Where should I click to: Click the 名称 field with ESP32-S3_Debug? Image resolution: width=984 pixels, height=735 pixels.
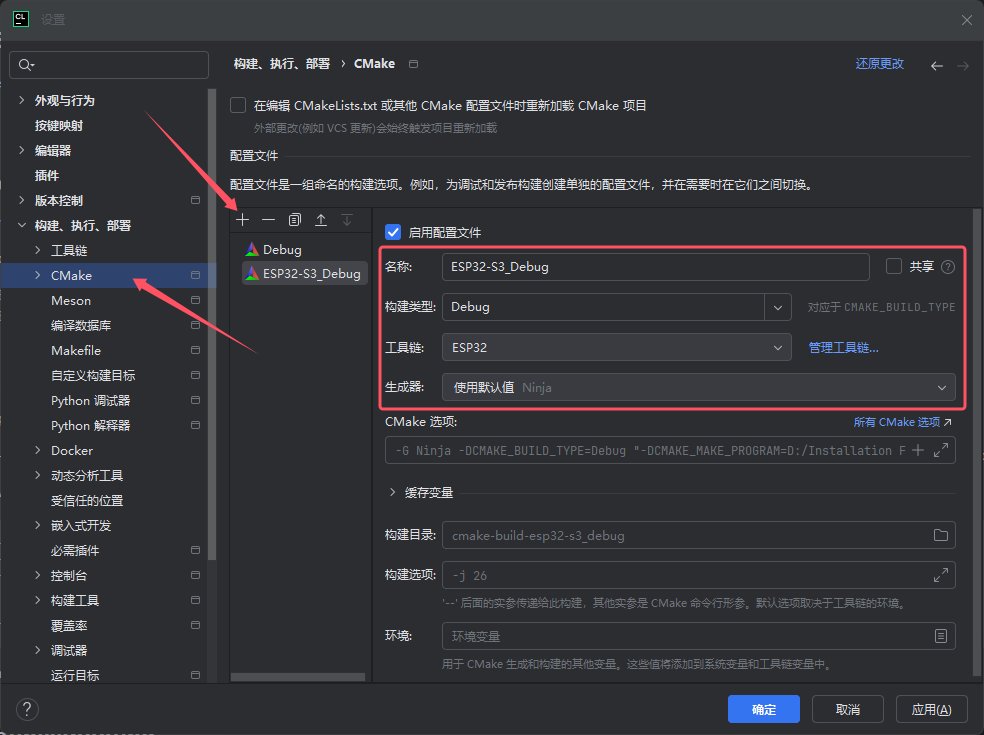pos(656,267)
